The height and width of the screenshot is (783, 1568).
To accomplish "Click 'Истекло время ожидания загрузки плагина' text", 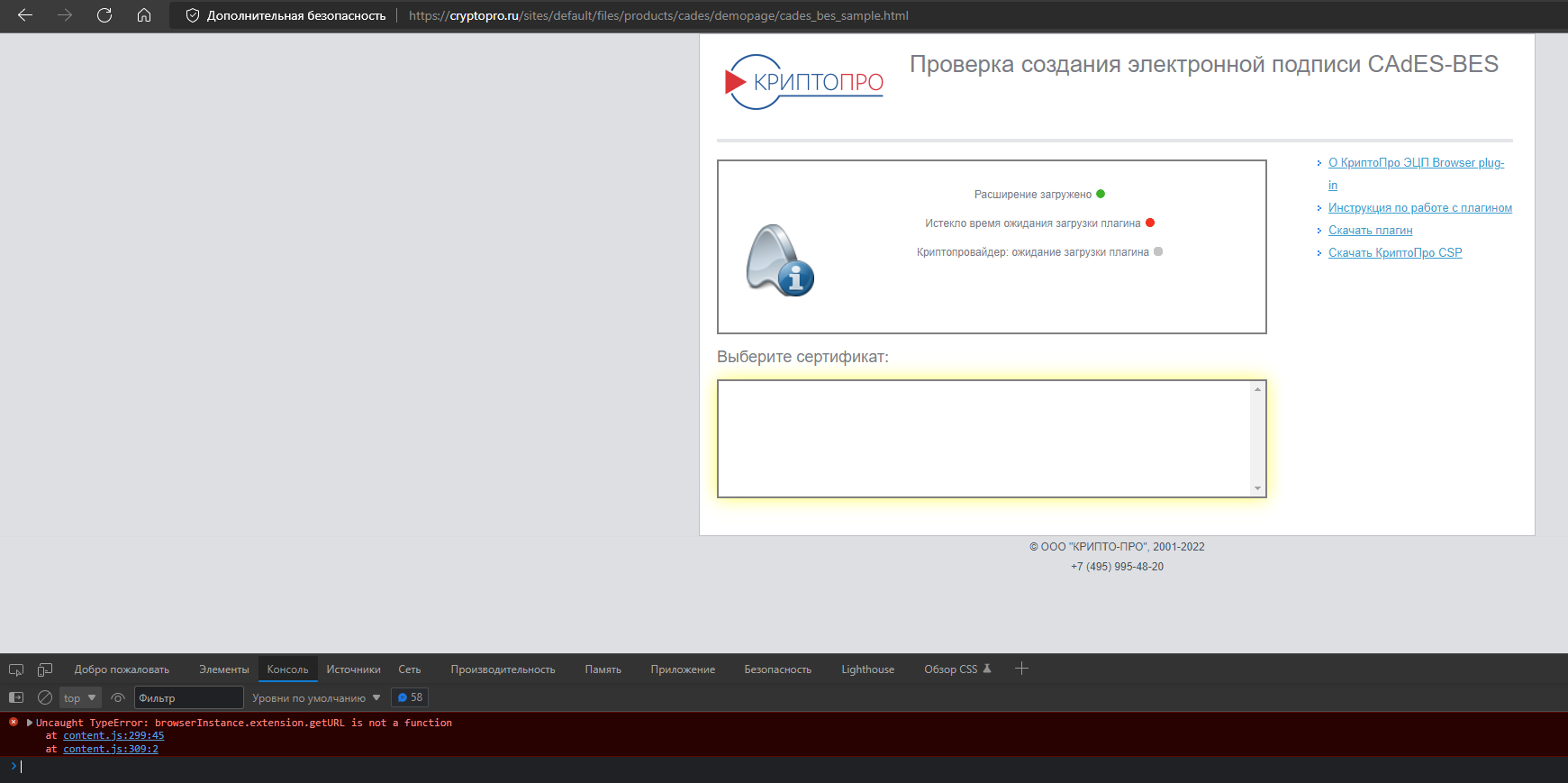I will pyautogui.click(x=1032, y=223).
